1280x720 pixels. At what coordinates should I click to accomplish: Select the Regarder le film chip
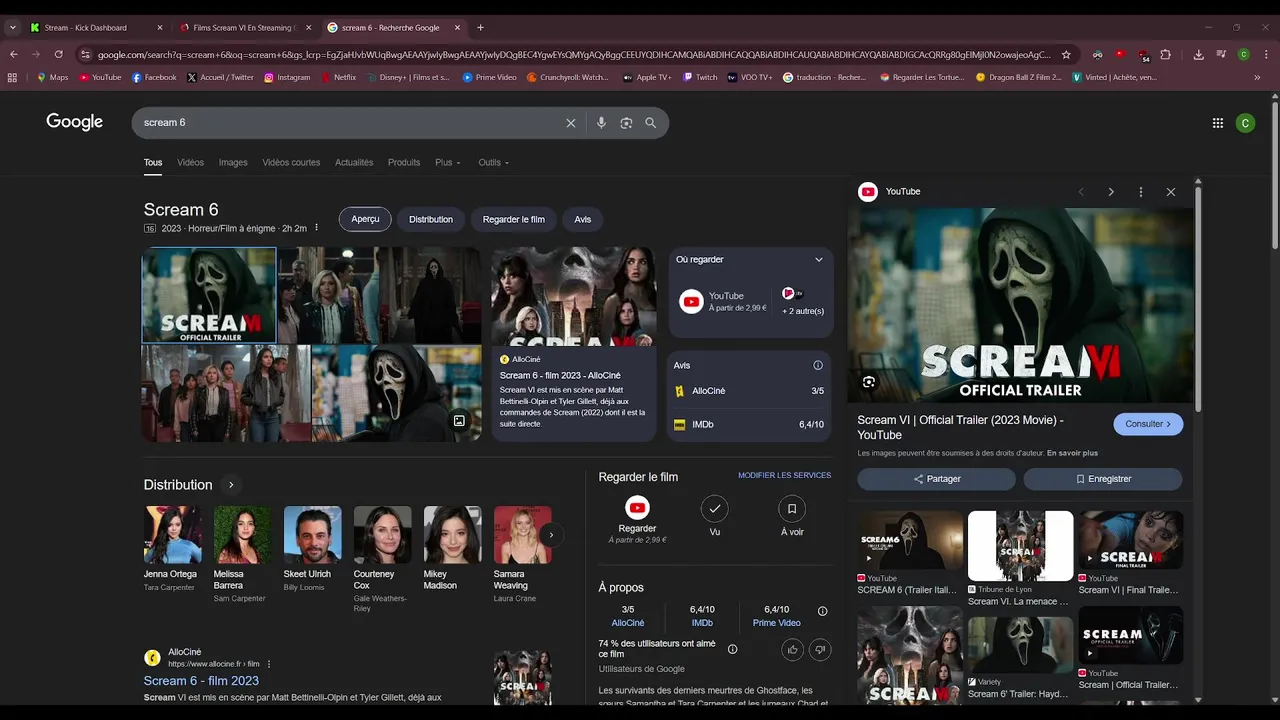coord(514,219)
